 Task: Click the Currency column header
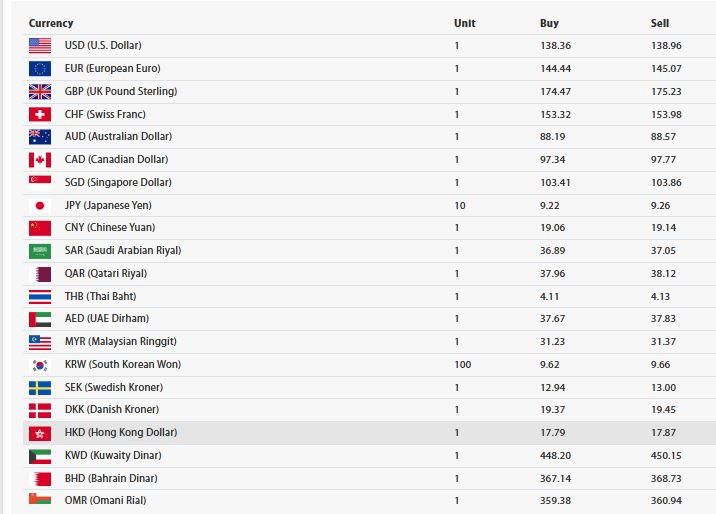51,23
